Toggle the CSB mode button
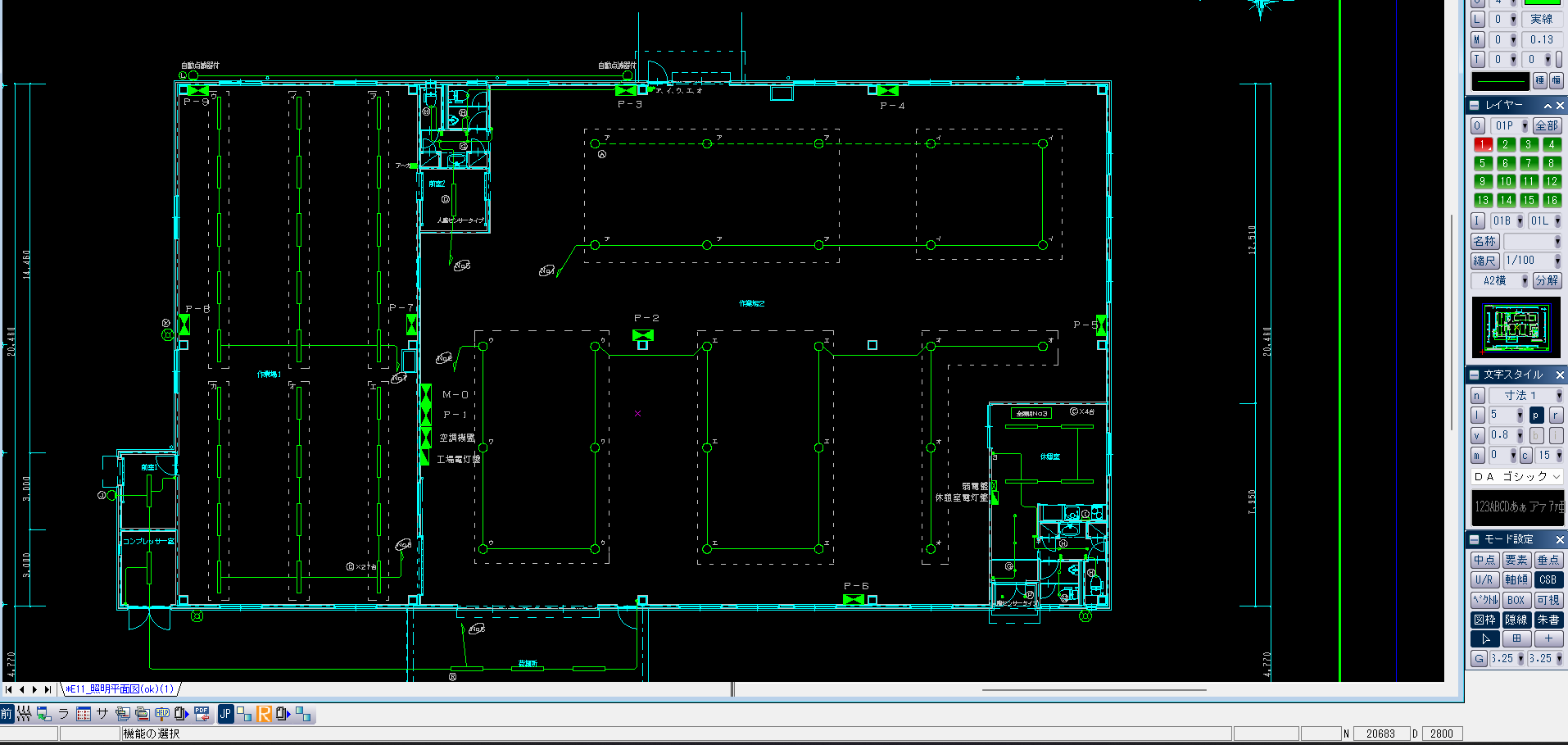The image size is (1568, 745). click(x=1548, y=579)
